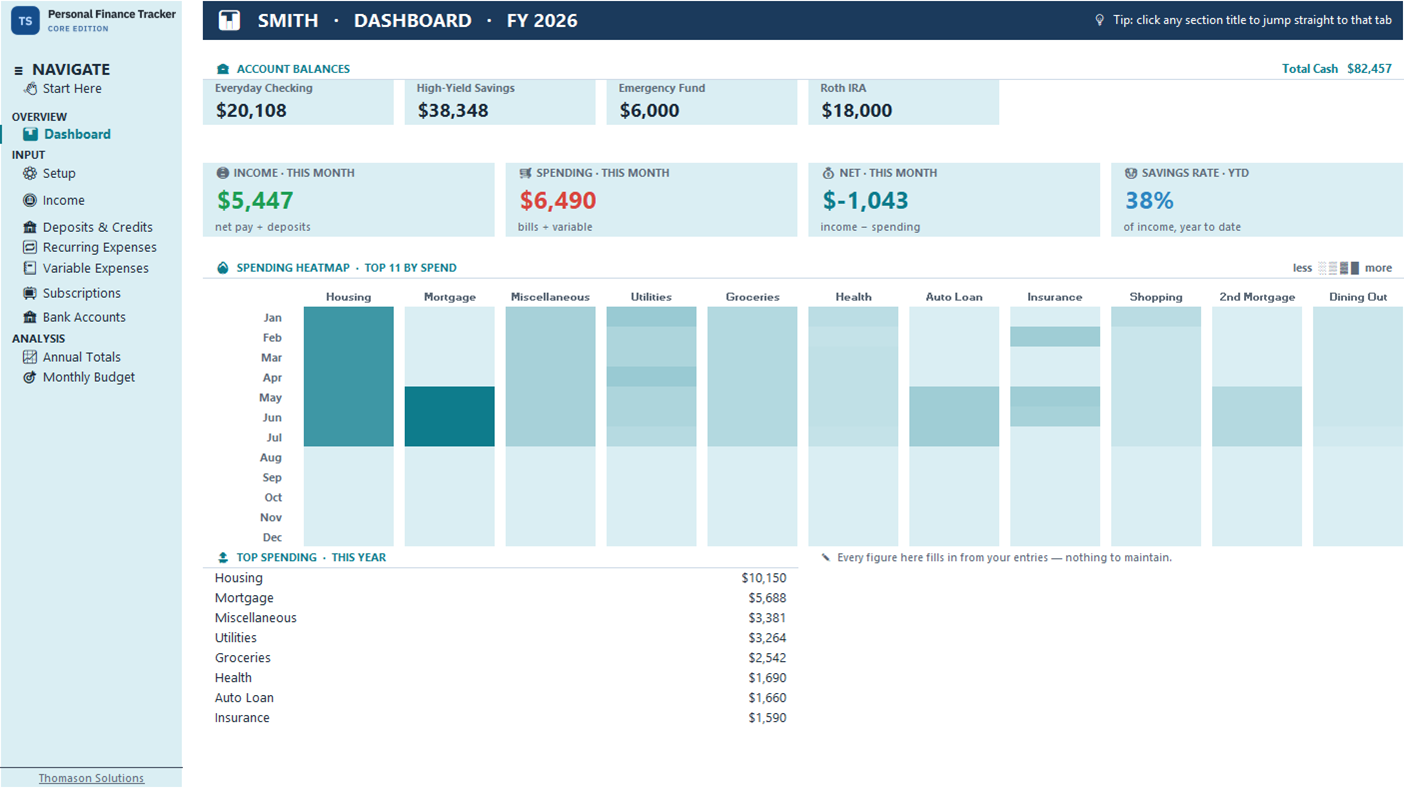Select the Emergency Fund card
The width and height of the screenshot is (1404, 788).
point(702,102)
